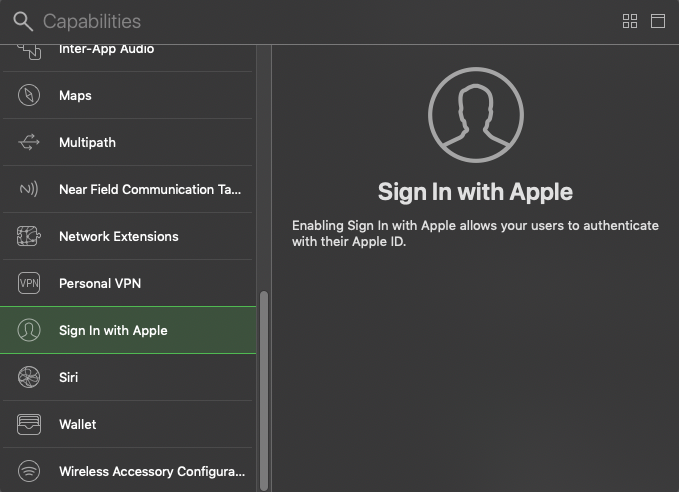The width and height of the screenshot is (679, 492).
Task: Click the Inter-App Audio icon
Action: [x=29, y=50]
